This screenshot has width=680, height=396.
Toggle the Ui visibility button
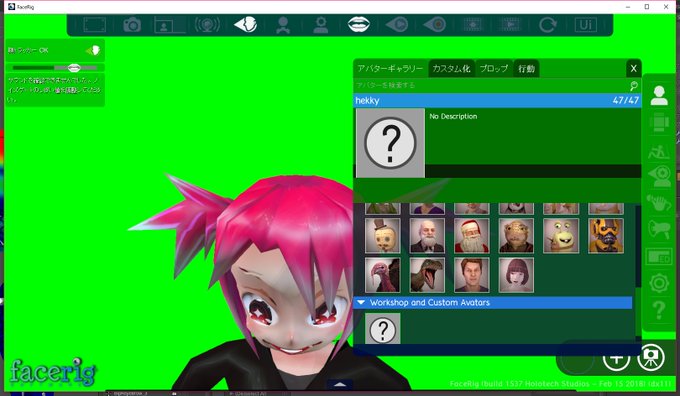coord(585,25)
